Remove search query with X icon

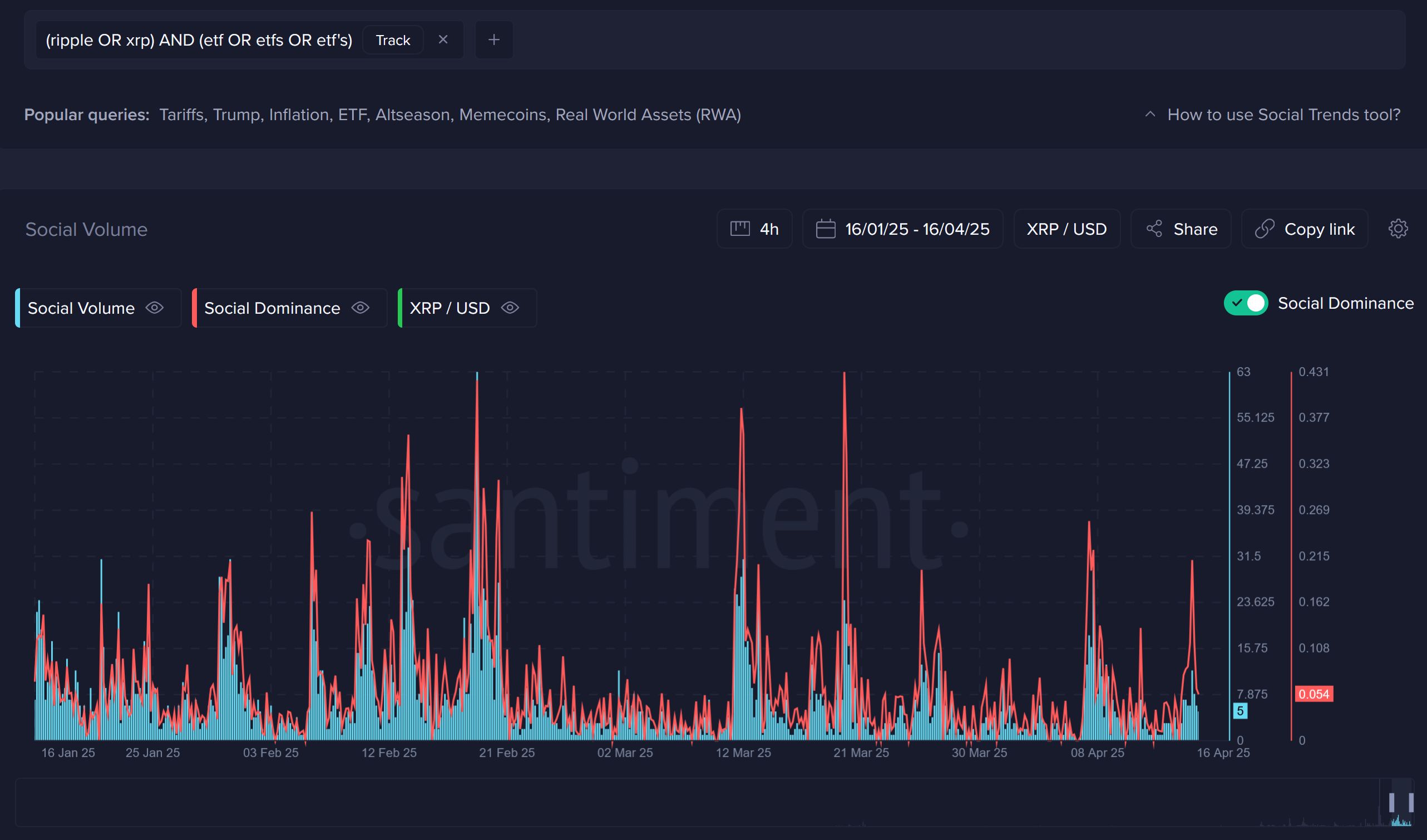(443, 39)
